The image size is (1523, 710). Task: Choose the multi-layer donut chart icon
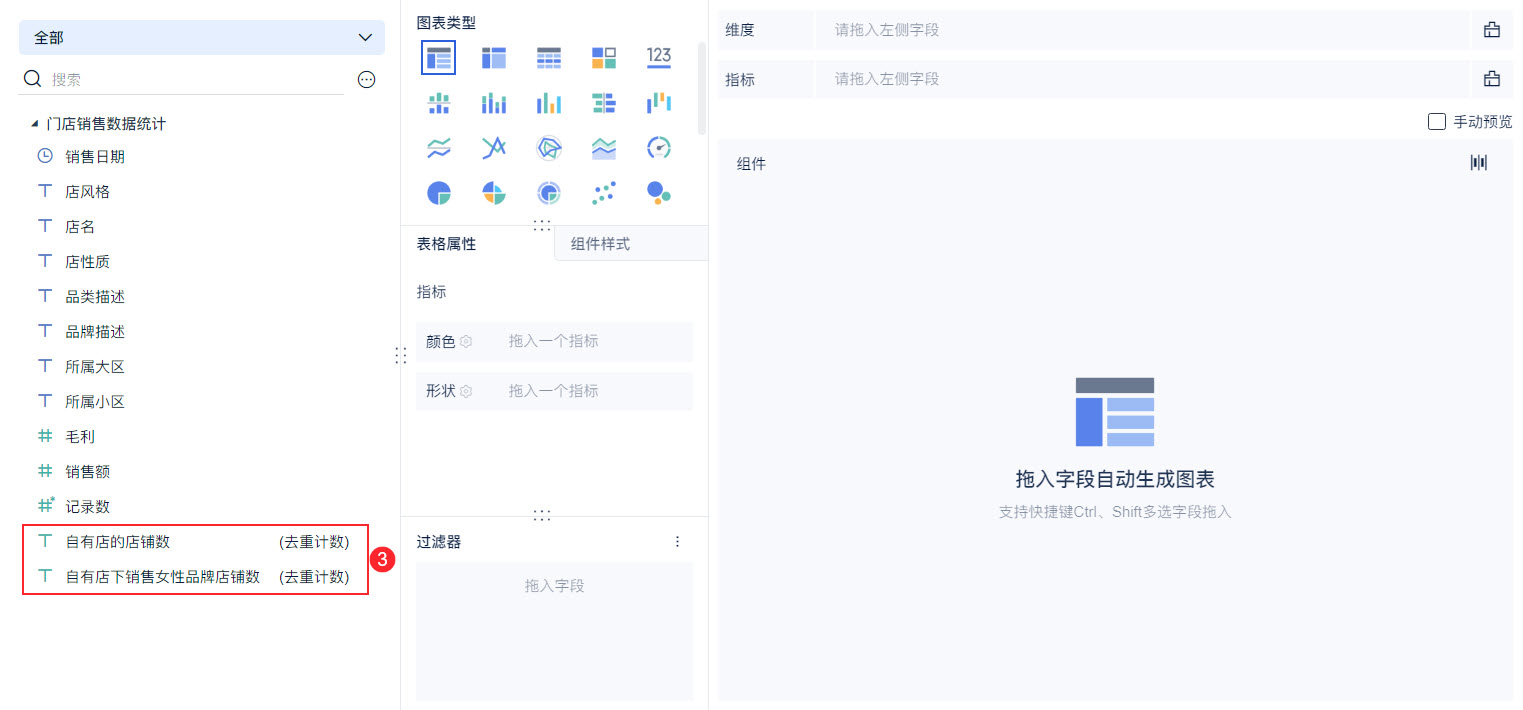point(549,193)
